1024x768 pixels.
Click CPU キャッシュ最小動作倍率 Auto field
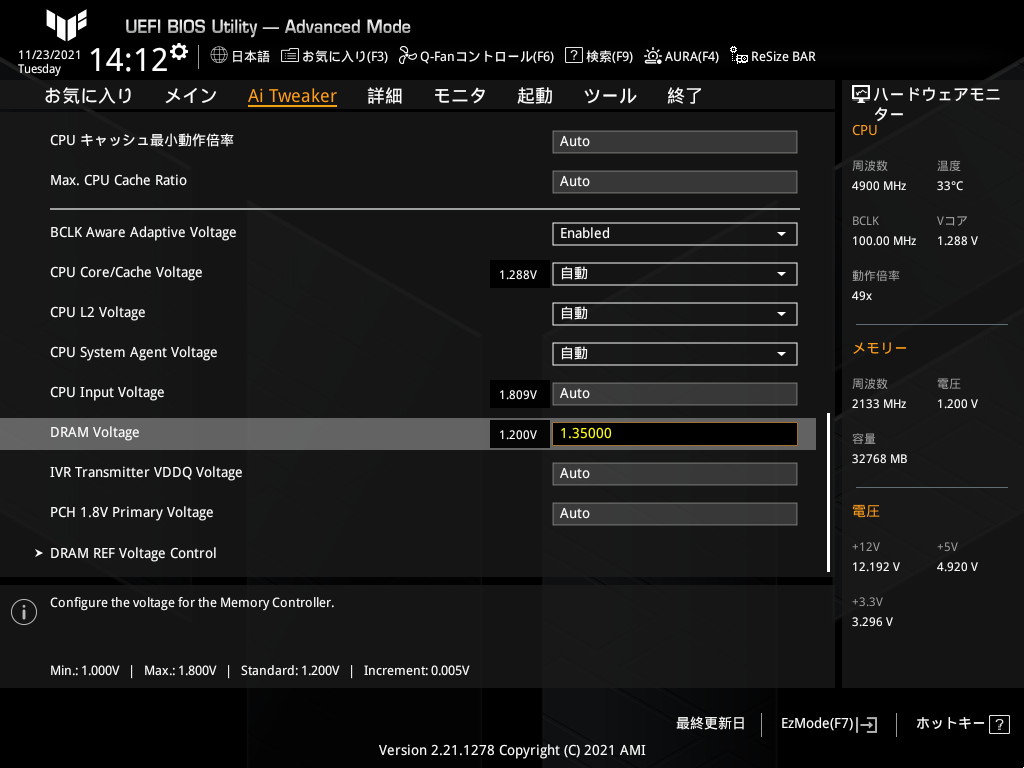(675, 142)
